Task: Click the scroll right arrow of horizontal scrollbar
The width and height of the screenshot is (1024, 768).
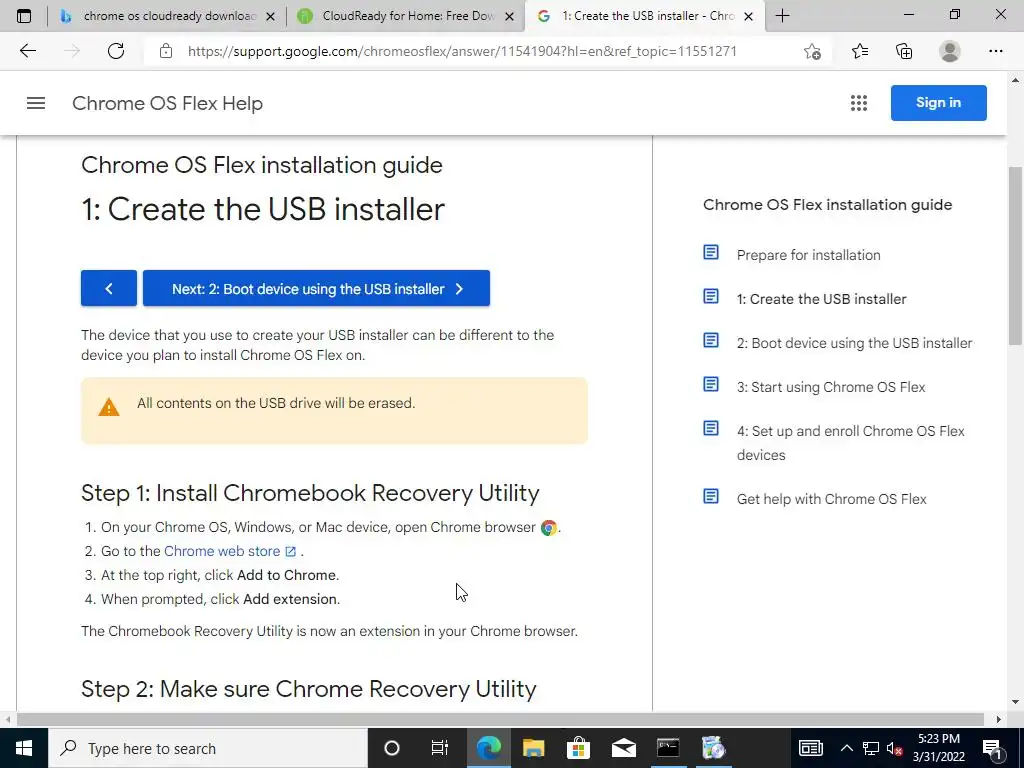Action: tap(998, 720)
